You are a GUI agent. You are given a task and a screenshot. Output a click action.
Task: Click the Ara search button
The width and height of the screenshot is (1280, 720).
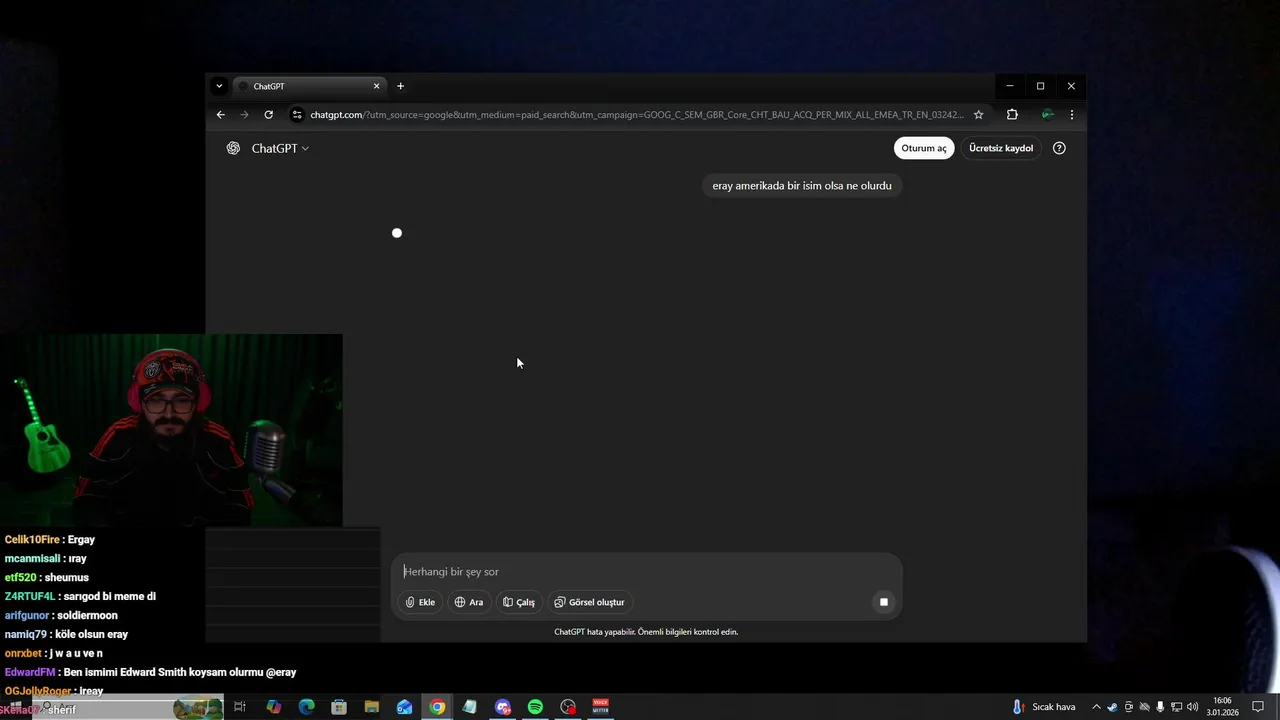coord(468,602)
